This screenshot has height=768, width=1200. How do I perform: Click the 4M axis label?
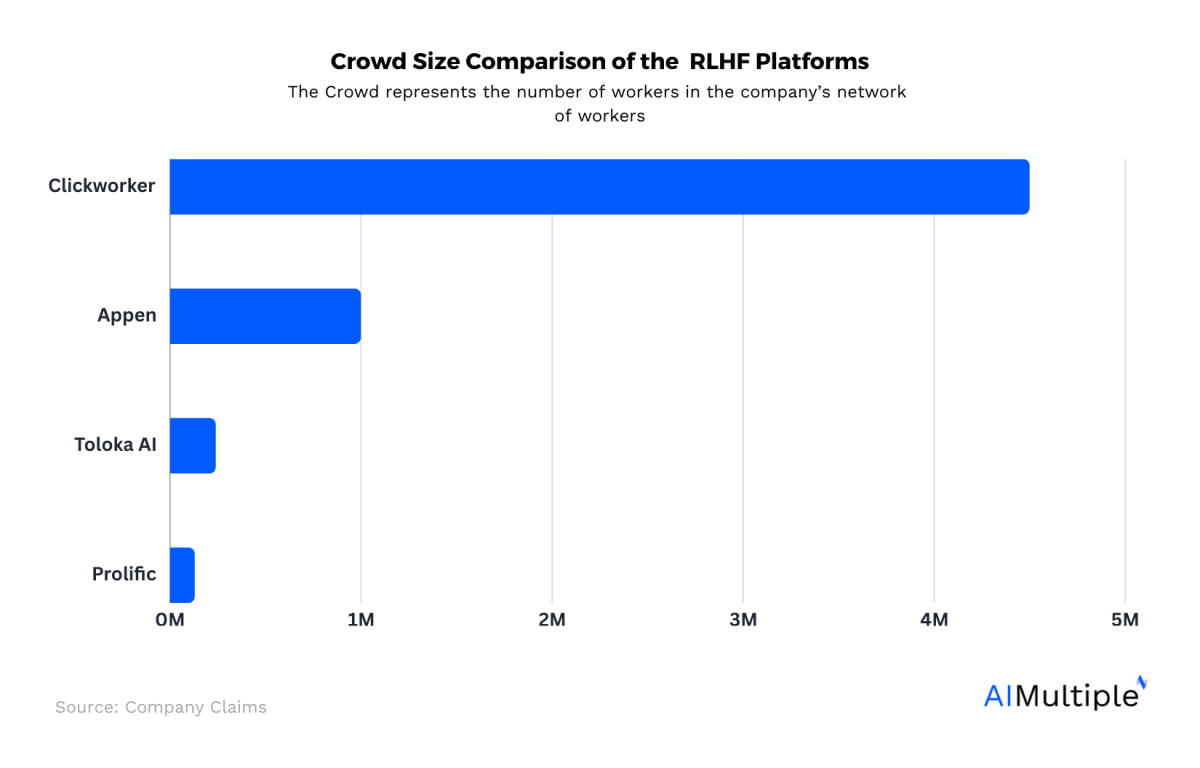(x=934, y=619)
